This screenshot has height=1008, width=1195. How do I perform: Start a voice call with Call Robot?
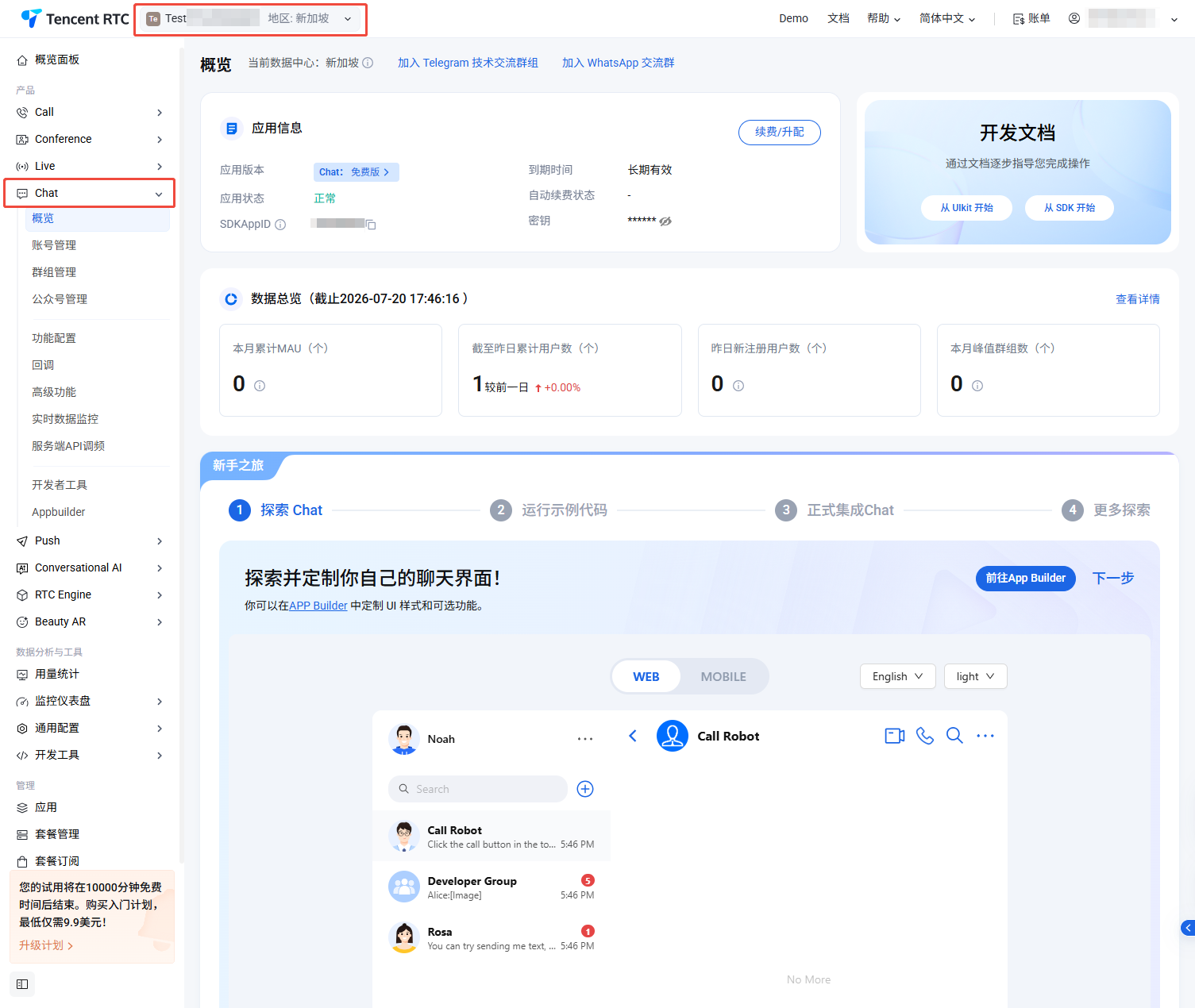tap(925, 736)
